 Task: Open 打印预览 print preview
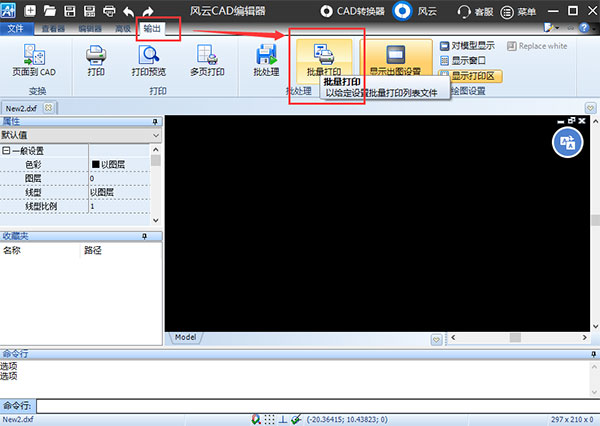point(149,60)
